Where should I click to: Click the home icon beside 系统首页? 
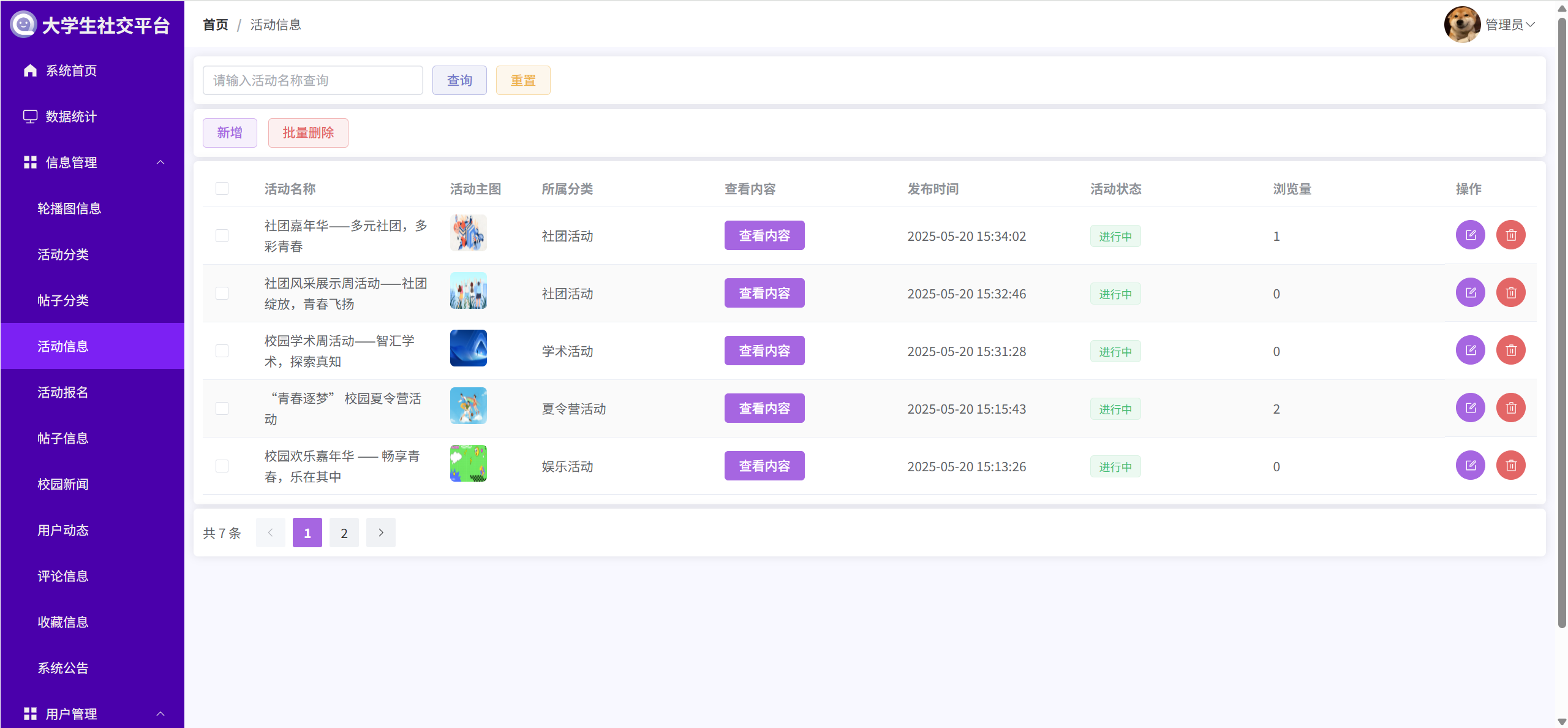[30, 70]
